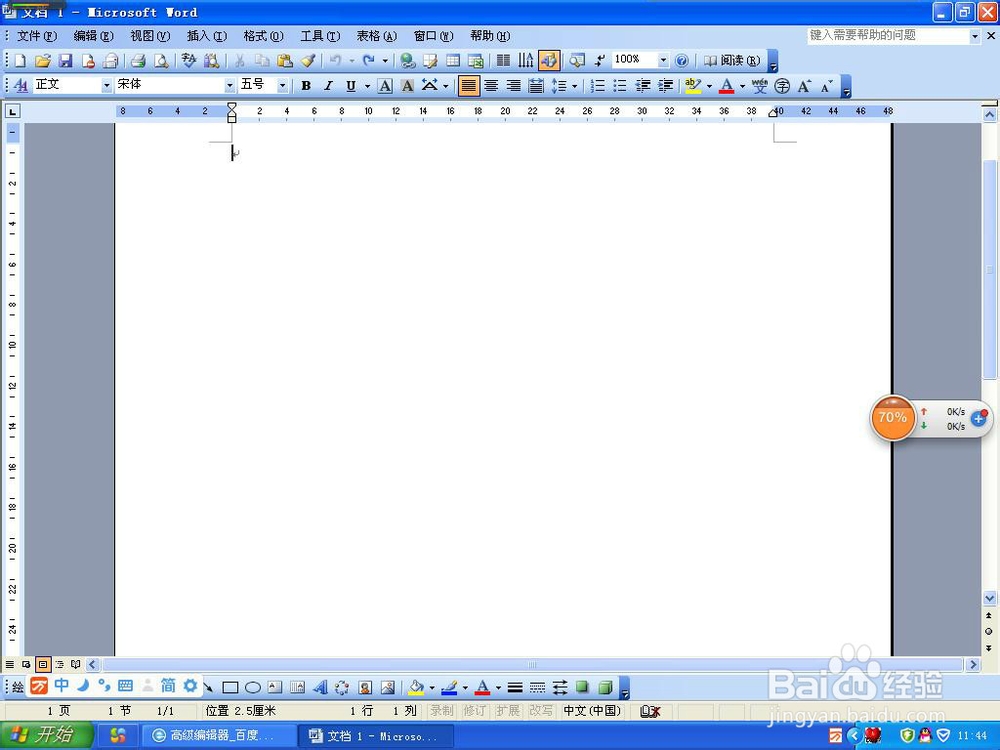Open the 视图 menu

(x=150, y=36)
